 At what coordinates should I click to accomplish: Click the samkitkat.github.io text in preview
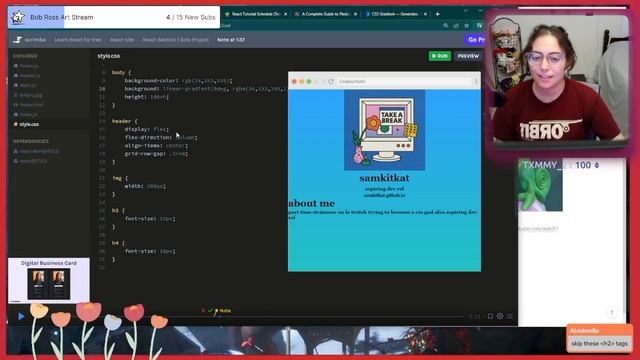[x=384, y=195]
